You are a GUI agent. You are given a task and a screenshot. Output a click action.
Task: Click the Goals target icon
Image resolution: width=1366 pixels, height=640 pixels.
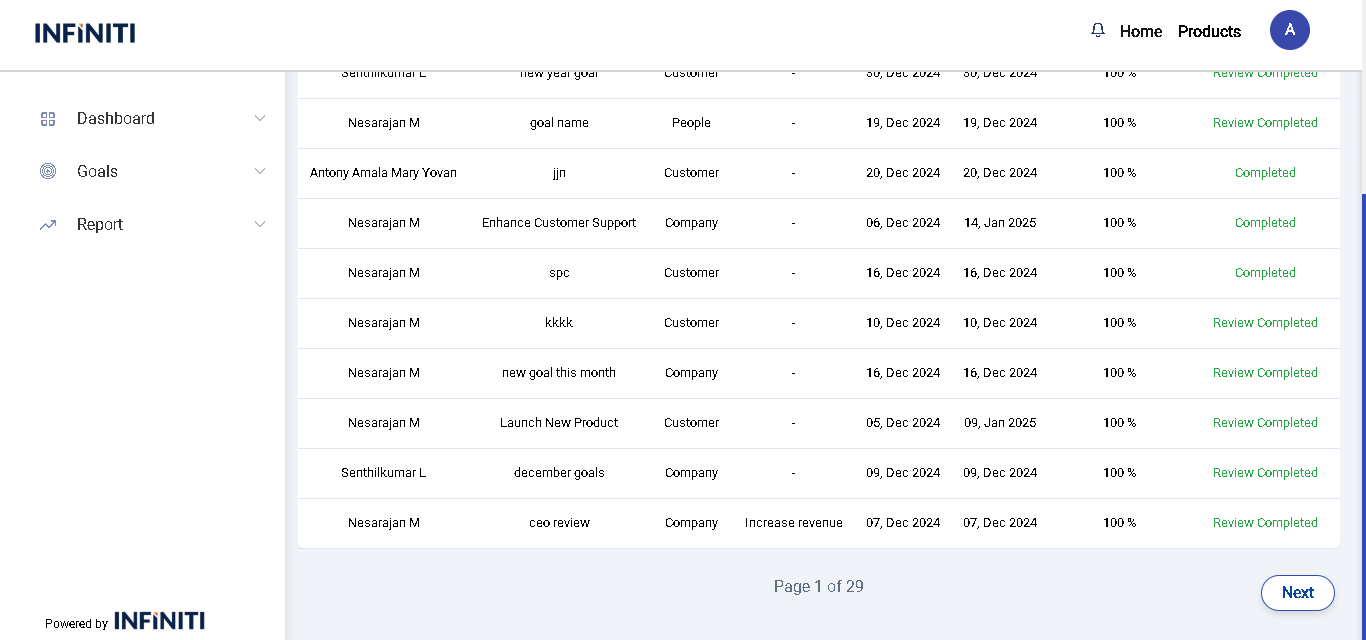(x=48, y=172)
